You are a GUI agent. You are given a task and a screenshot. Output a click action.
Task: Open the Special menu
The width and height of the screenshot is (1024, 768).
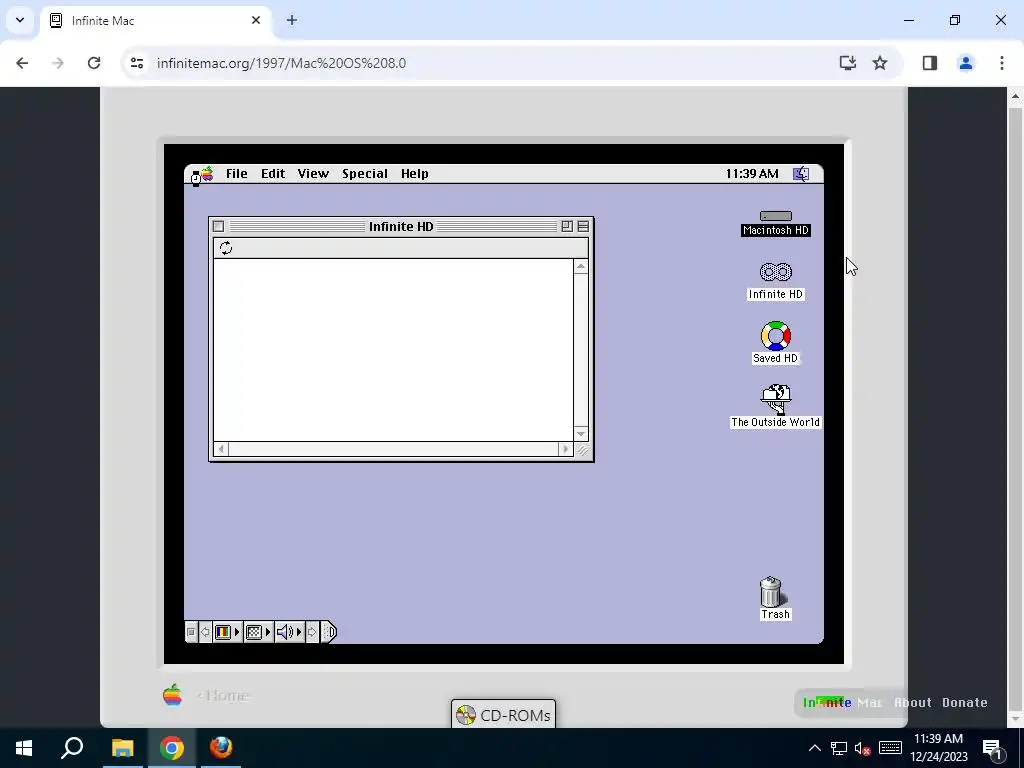[x=364, y=174]
